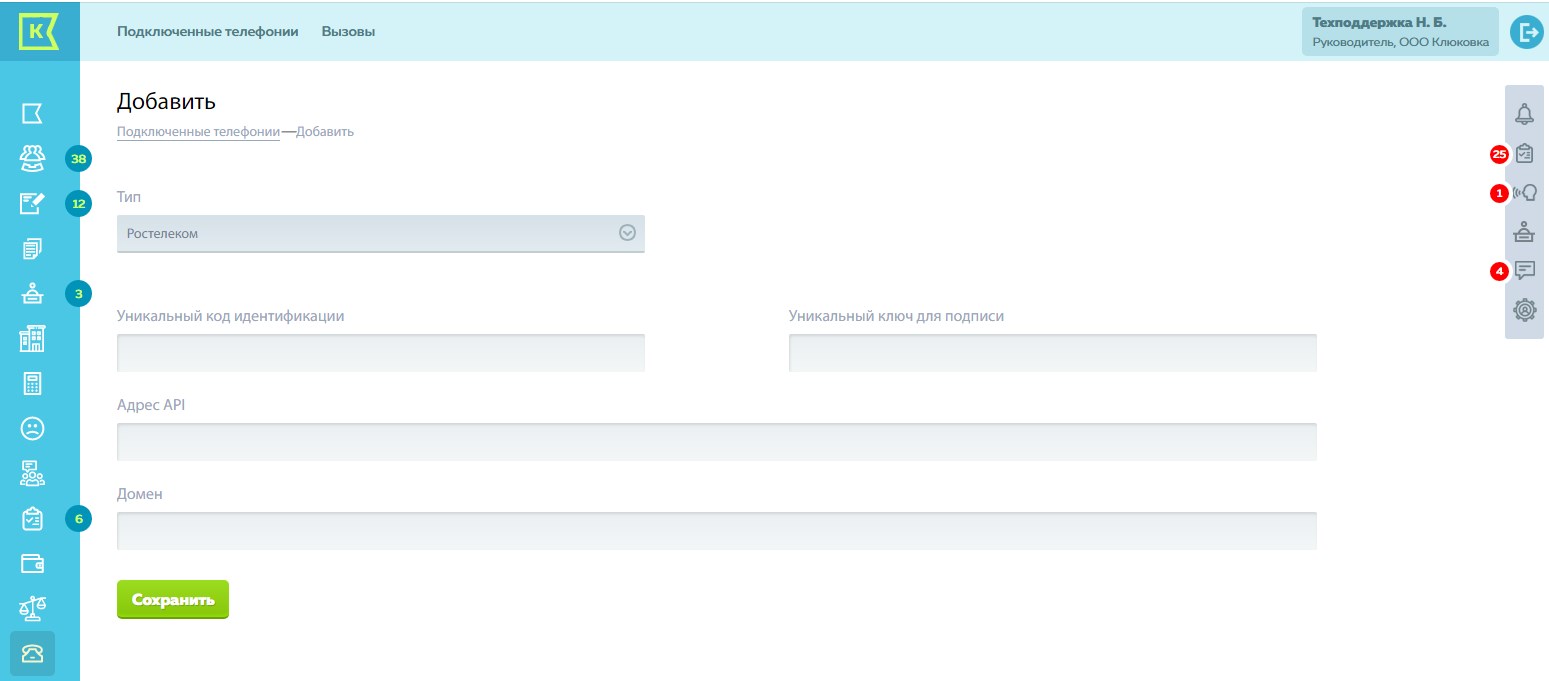Click the Адрес API input field

click(716, 442)
